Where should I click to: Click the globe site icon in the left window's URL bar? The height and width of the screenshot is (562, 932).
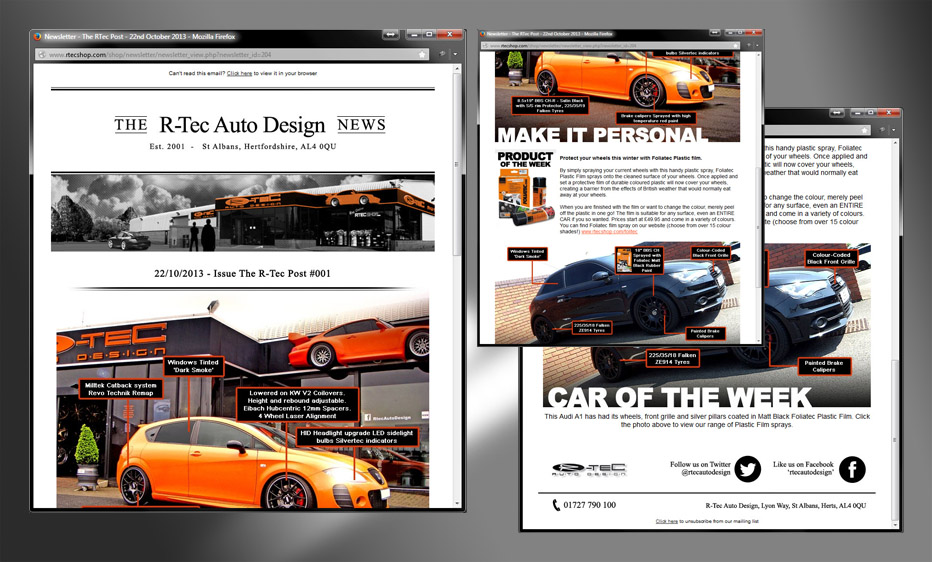(42, 54)
